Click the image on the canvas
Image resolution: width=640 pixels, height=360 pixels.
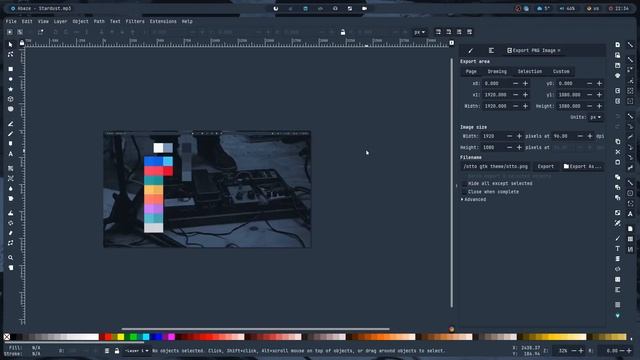[207, 189]
